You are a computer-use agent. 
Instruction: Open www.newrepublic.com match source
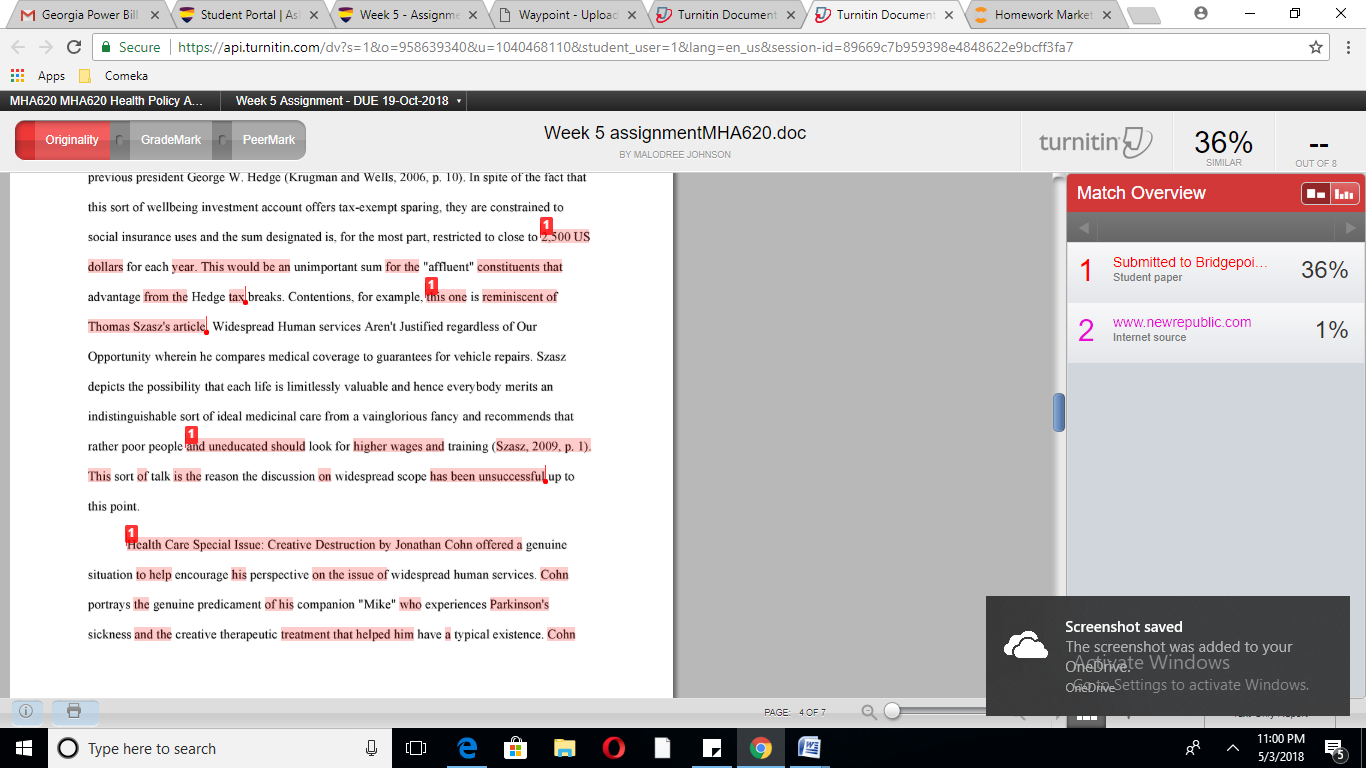[x=1215, y=330]
